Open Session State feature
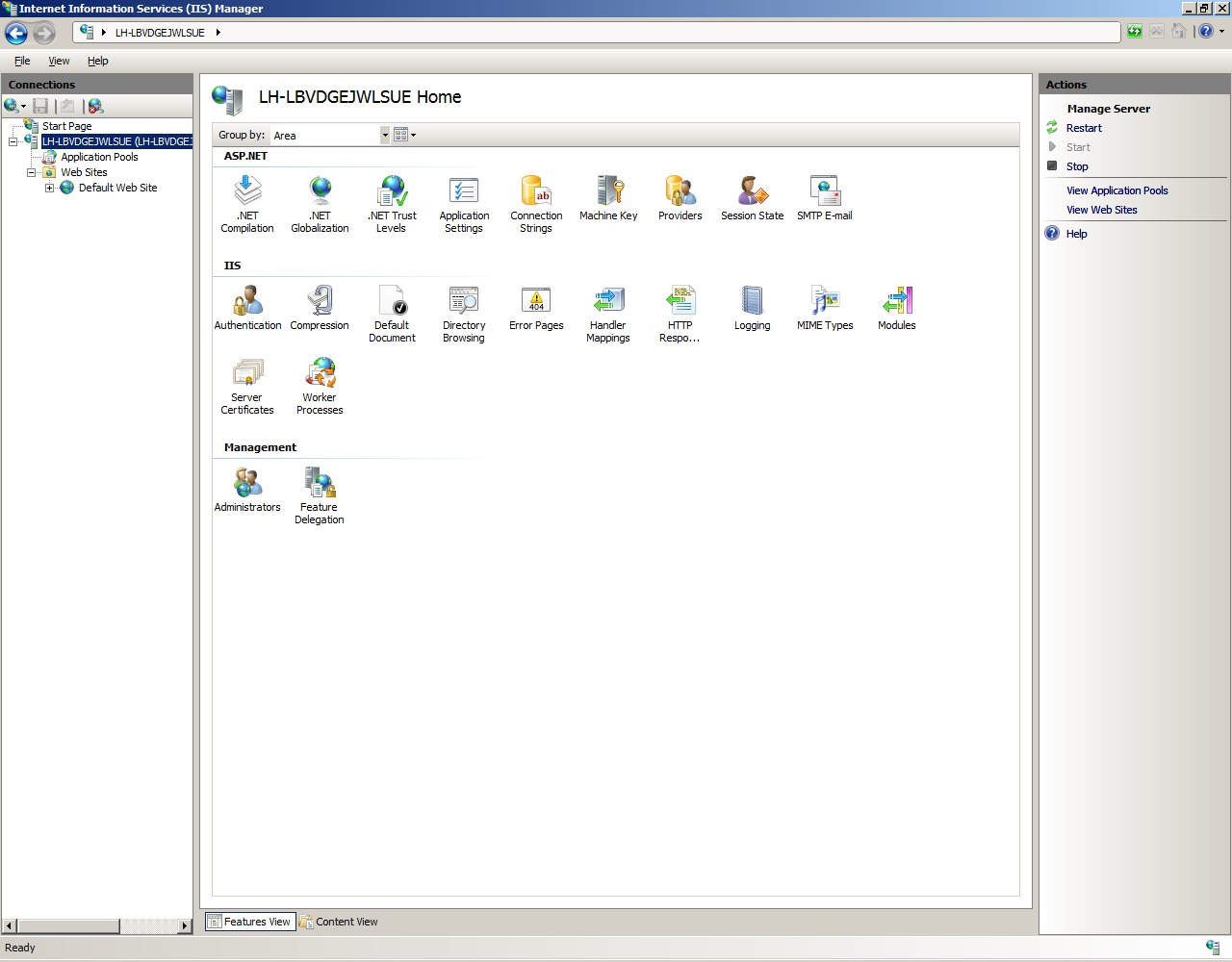Screen dimensions: 1232x962 click(x=753, y=198)
